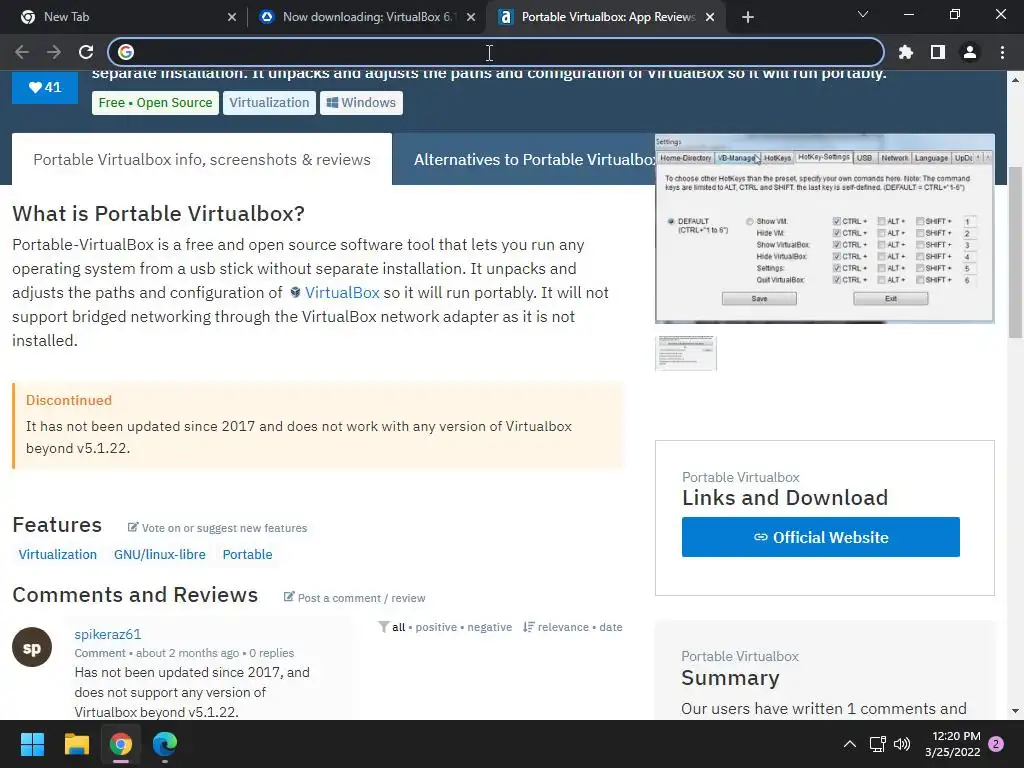The image size is (1024, 768).
Task: Sort comments by relevance
Action: 563,627
